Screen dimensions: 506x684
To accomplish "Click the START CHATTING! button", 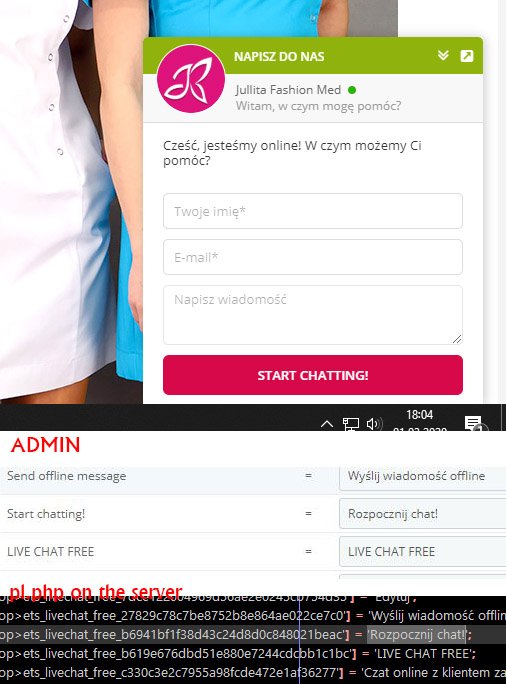I will coord(313,375).
